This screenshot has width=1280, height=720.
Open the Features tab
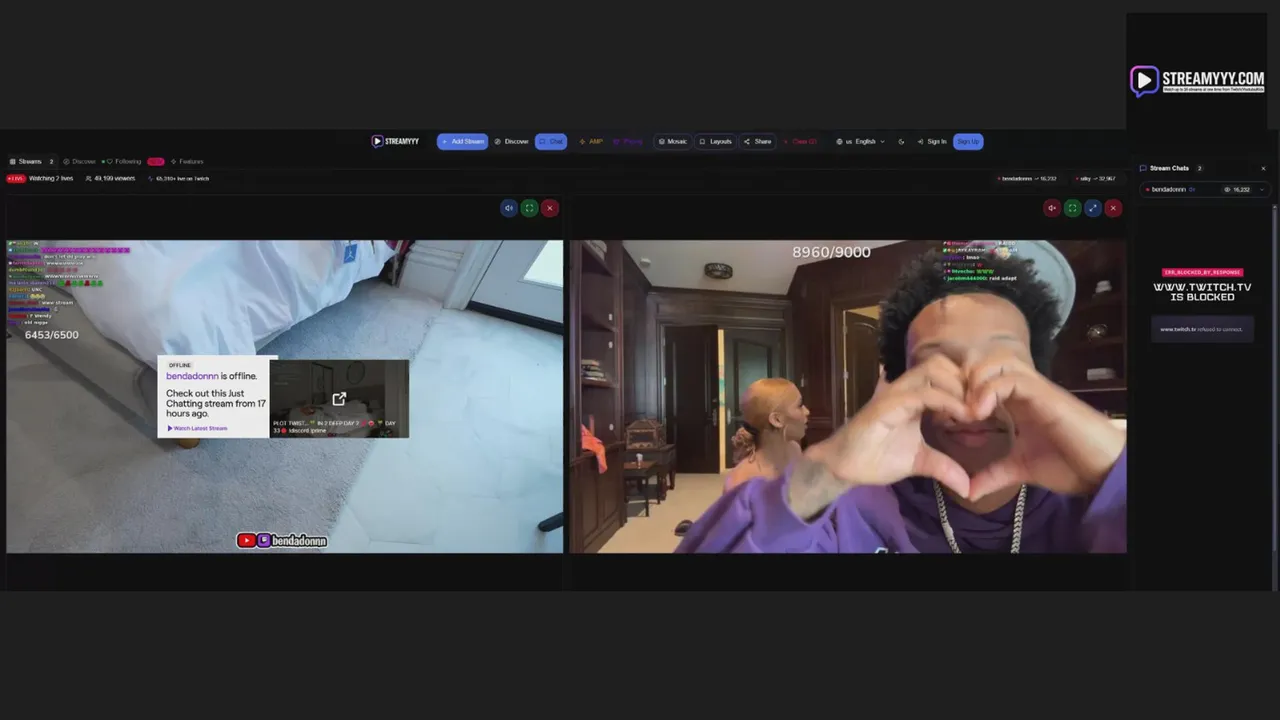pyautogui.click(x=187, y=161)
